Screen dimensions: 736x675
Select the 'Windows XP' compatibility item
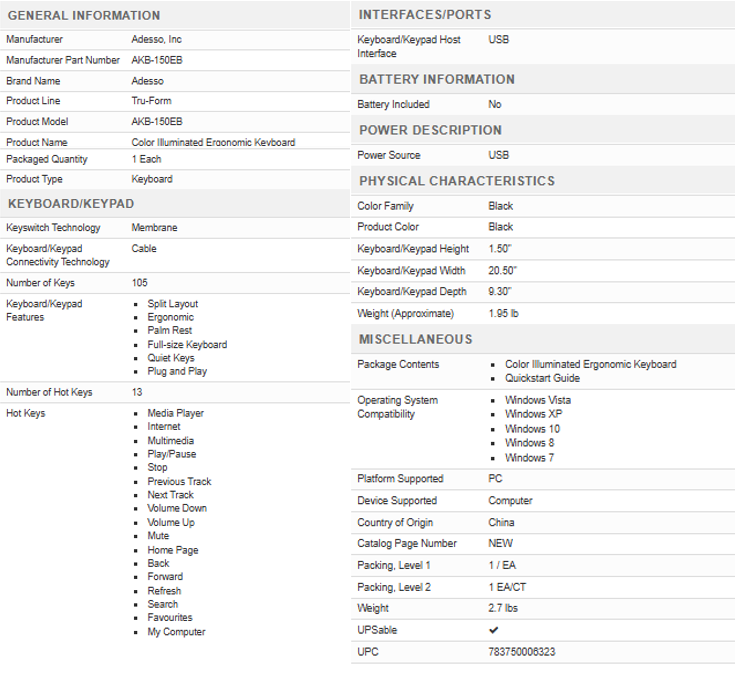click(533, 414)
